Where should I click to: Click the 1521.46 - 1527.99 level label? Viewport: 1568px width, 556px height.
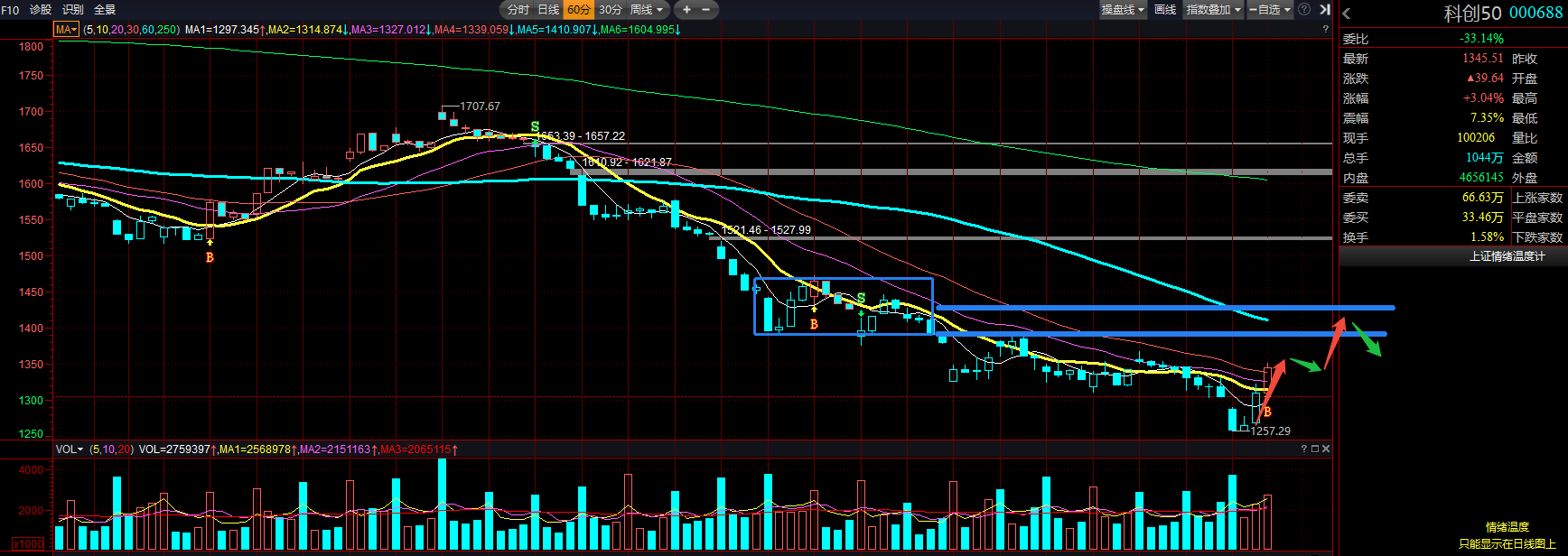coord(766,230)
